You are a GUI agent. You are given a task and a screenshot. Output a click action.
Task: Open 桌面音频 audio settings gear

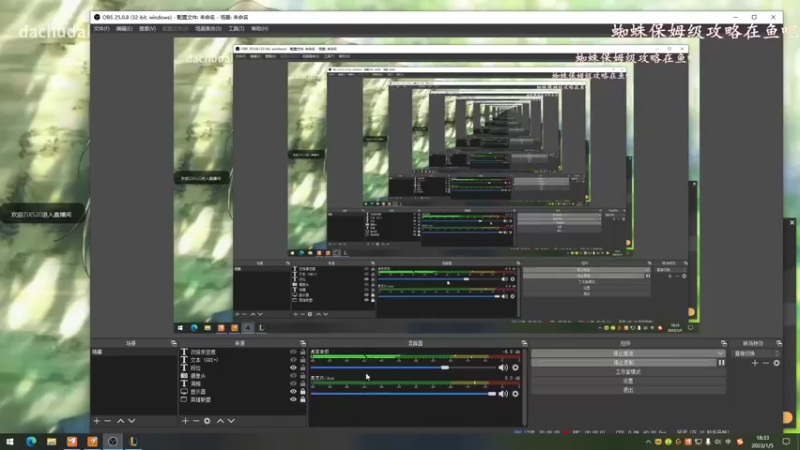click(515, 367)
